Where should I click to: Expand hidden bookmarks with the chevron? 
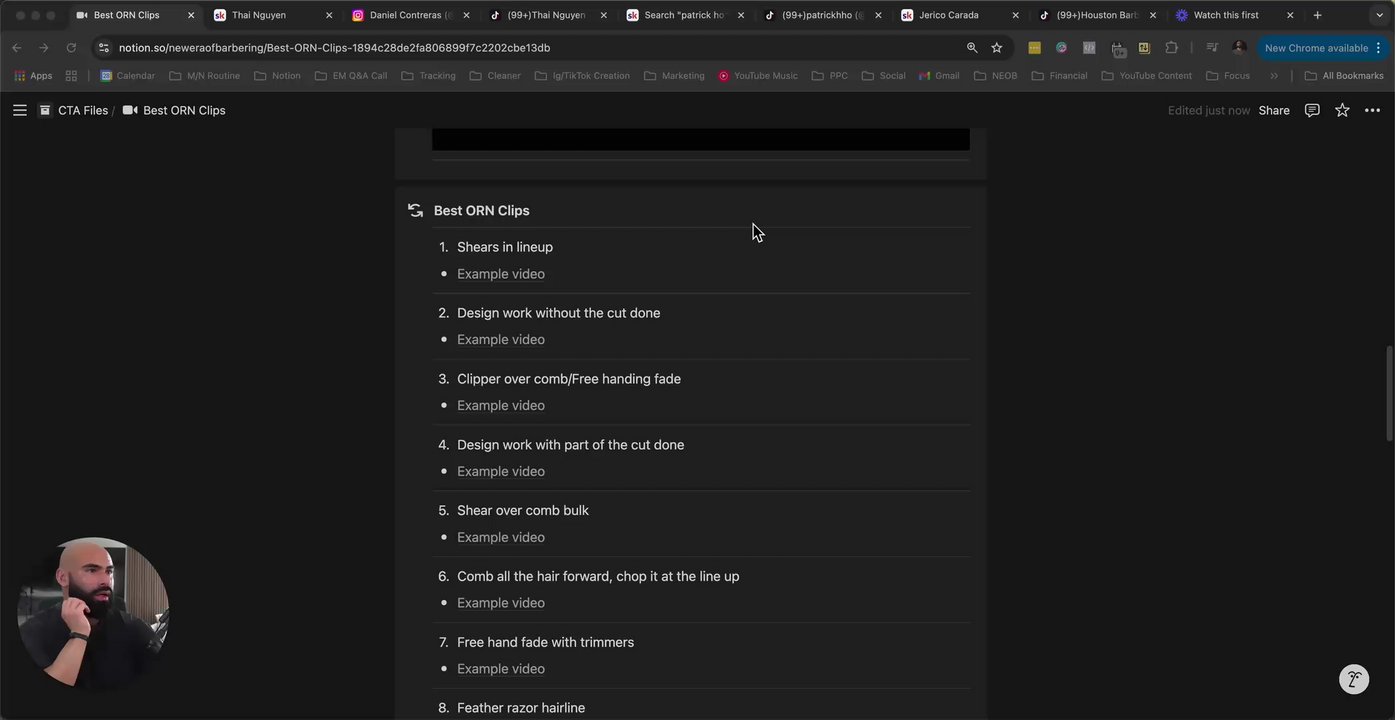(1274, 76)
